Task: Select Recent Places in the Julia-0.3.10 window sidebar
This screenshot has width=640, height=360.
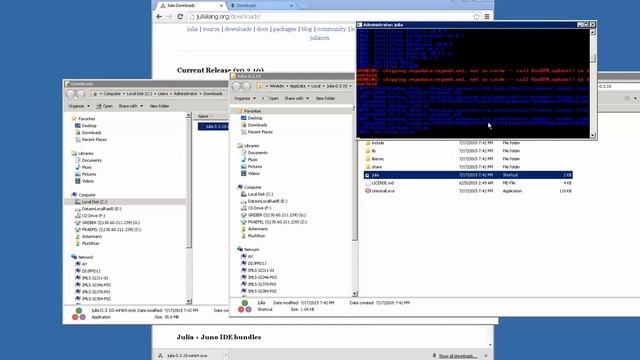Action: point(260,132)
